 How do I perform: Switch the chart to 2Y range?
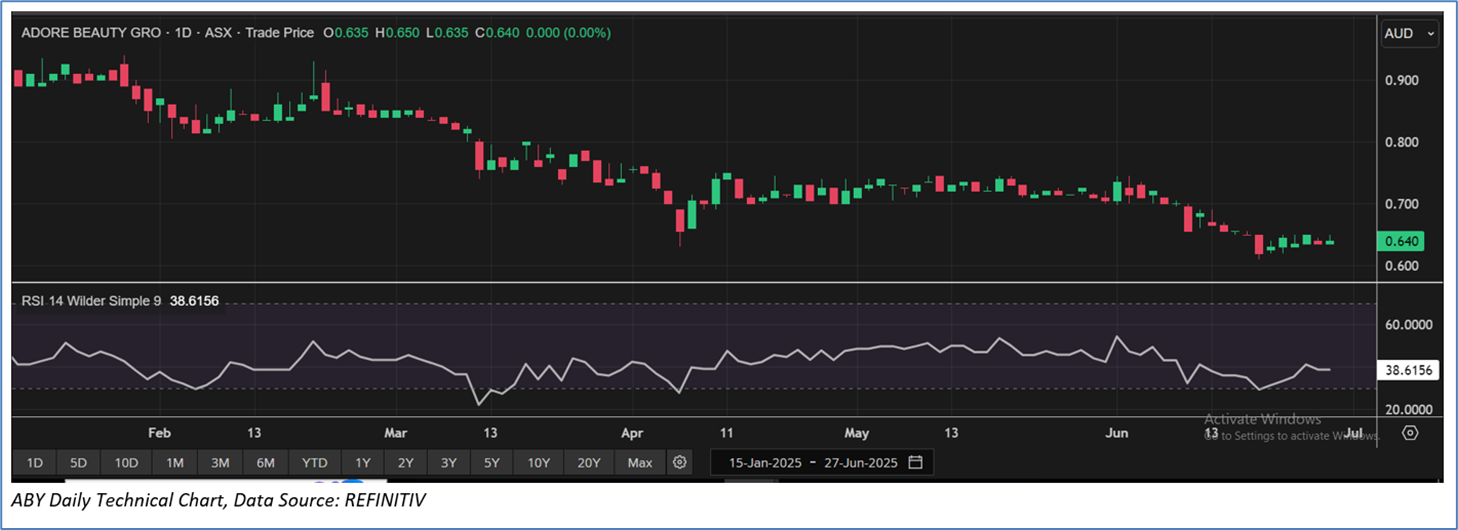coord(405,462)
